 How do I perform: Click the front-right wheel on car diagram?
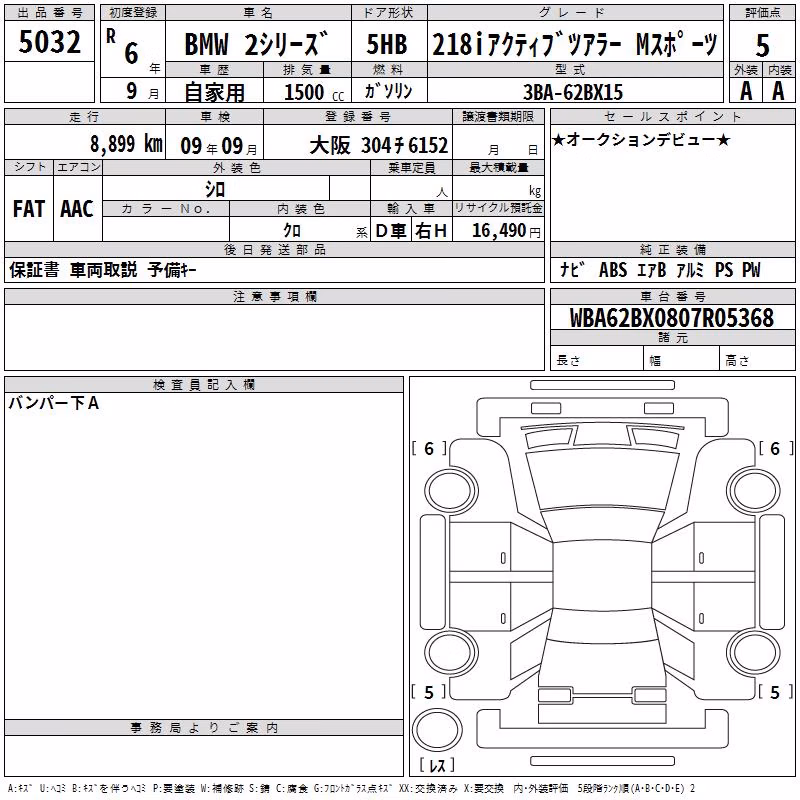click(x=754, y=491)
